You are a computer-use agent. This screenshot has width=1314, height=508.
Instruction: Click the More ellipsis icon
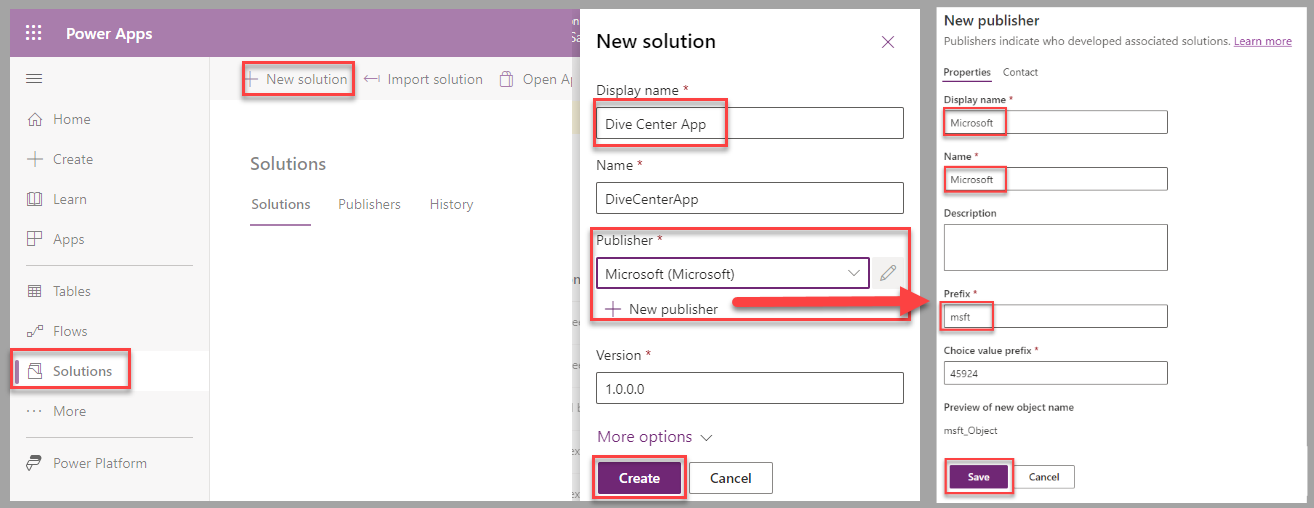tap(34, 411)
